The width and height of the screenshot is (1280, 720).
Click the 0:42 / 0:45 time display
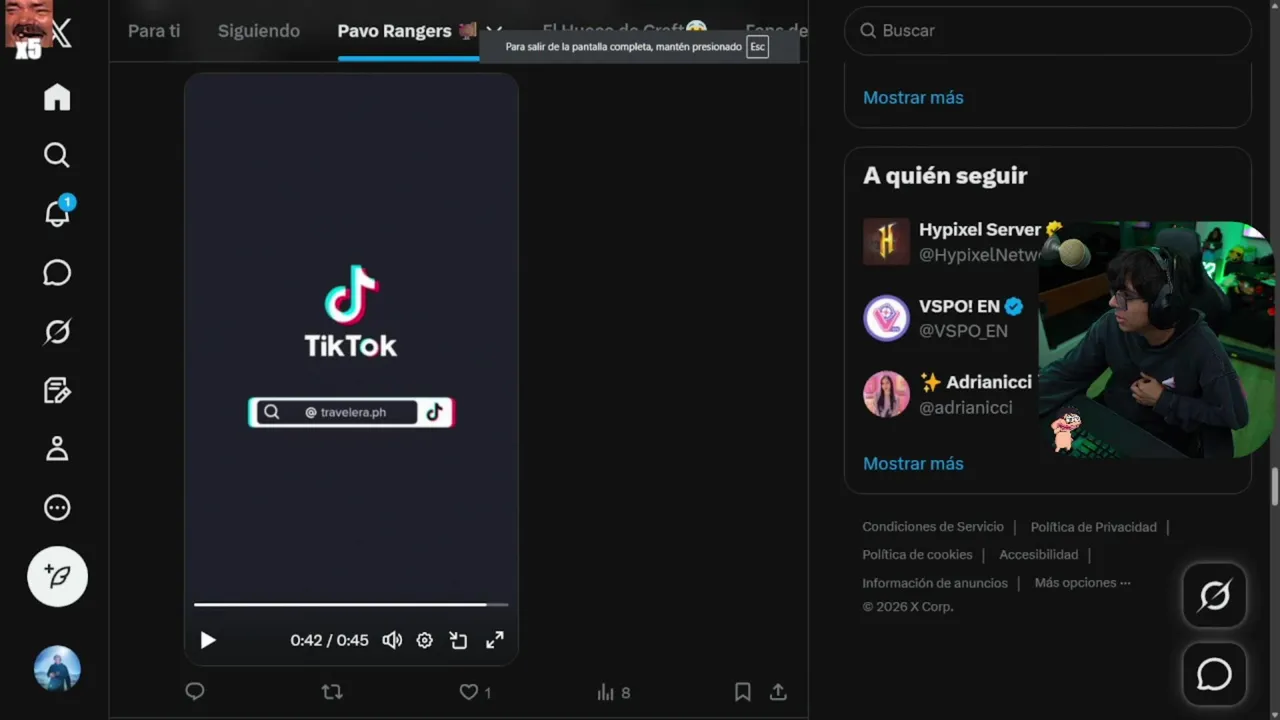tap(329, 640)
